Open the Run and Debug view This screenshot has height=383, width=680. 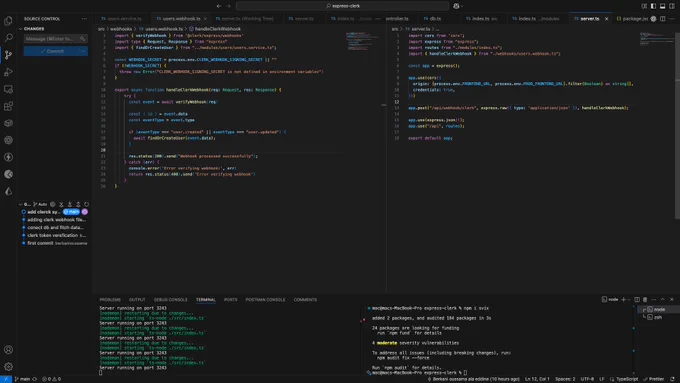(8, 72)
